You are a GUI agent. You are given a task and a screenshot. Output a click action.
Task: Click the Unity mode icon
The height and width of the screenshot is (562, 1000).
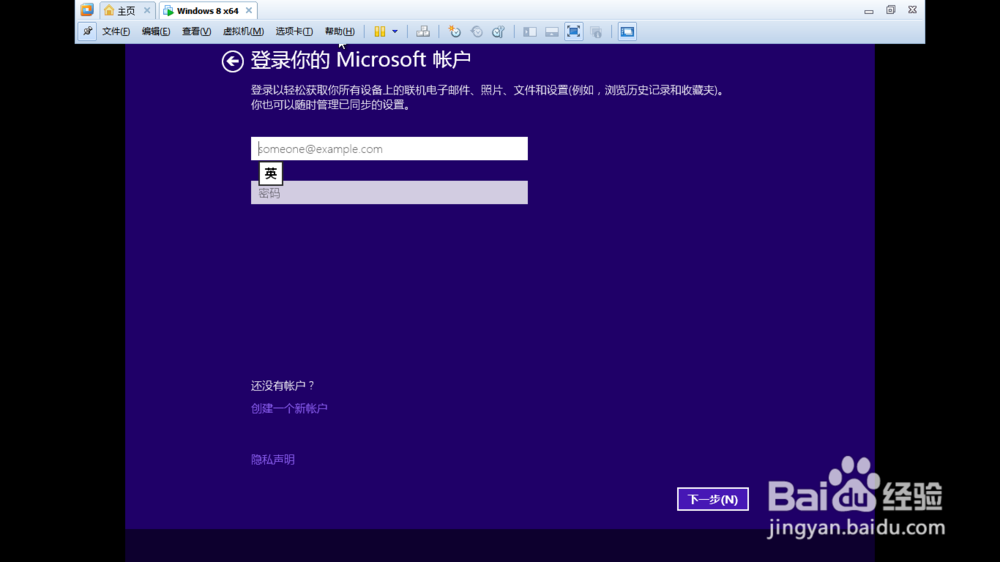coord(596,31)
